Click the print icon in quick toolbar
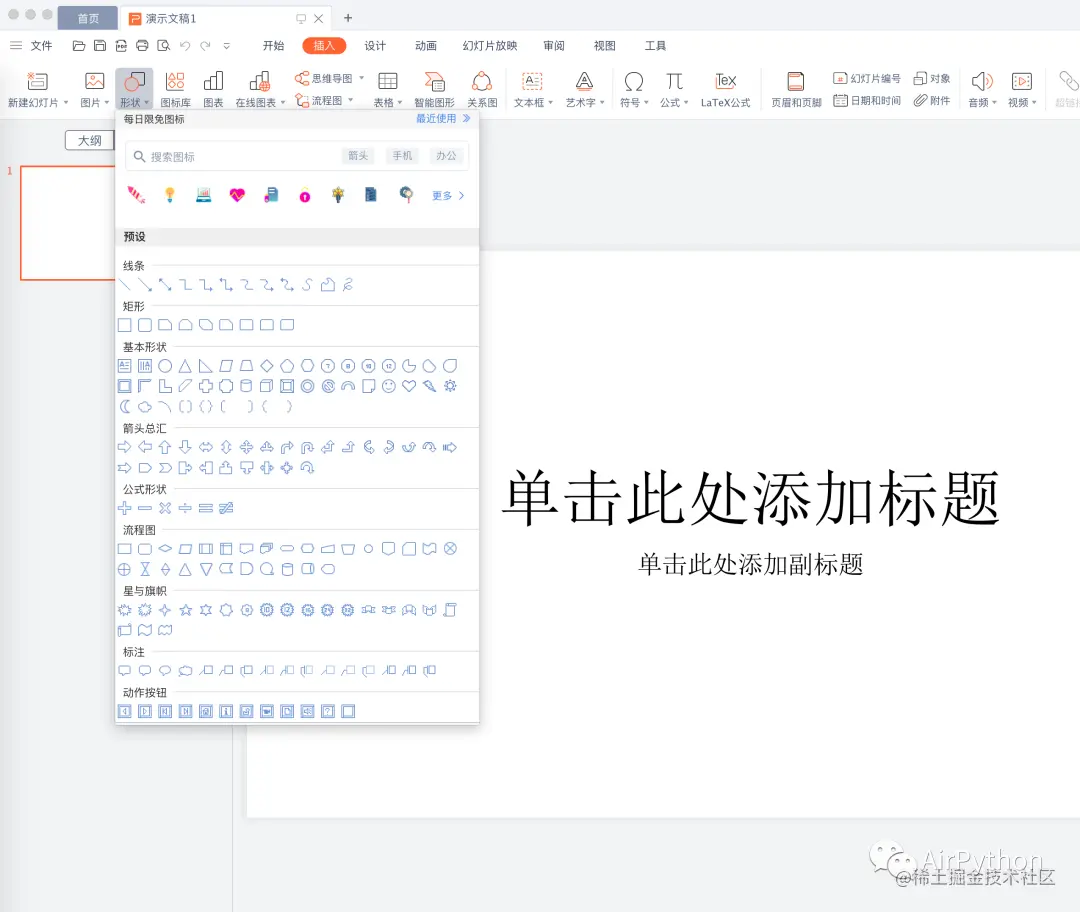This screenshot has height=912, width=1080. coord(142,45)
